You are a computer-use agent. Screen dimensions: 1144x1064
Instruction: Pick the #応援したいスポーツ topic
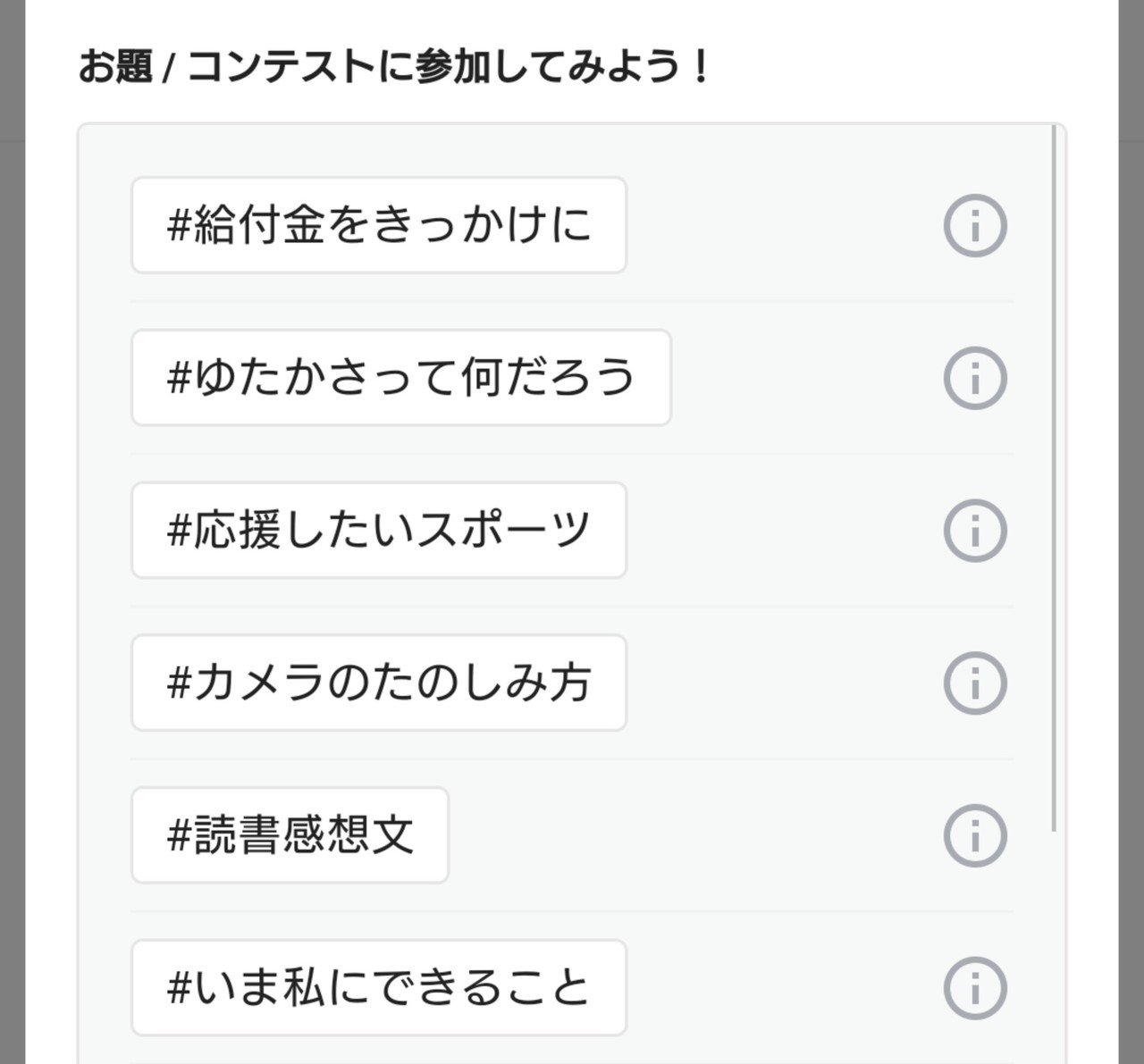(379, 531)
